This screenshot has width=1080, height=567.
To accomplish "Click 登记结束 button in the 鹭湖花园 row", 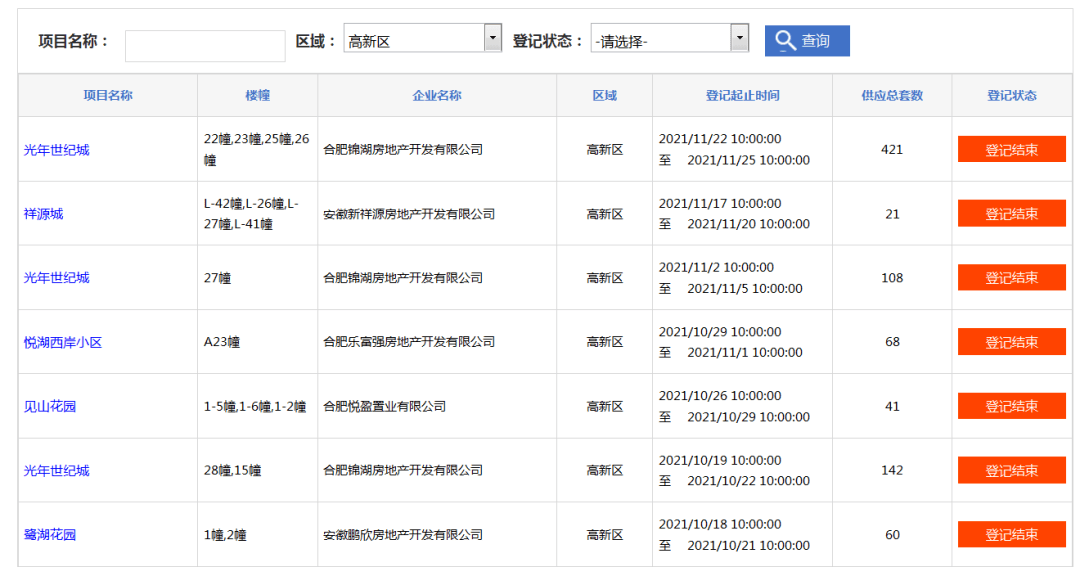I will pyautogui.click(x=1011, y=535).
